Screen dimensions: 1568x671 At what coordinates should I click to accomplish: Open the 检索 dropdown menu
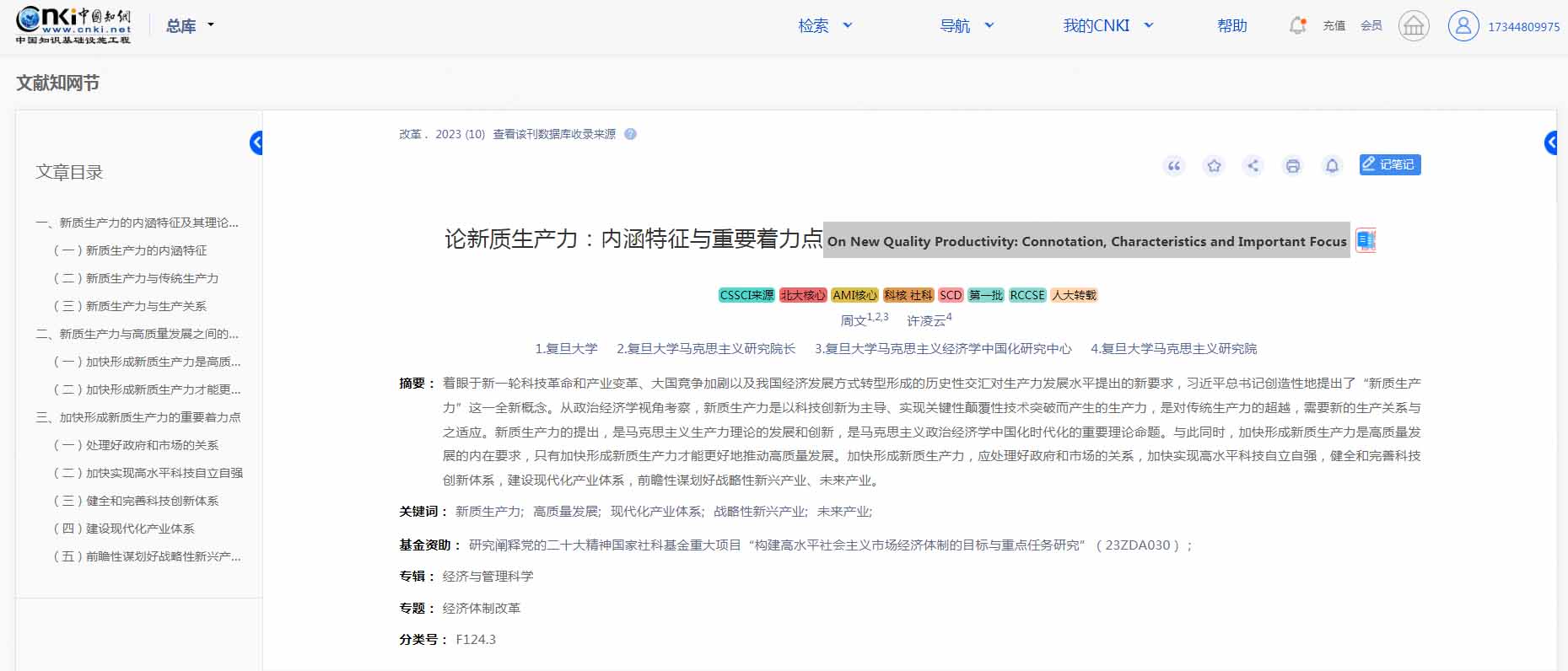(825, 26)
